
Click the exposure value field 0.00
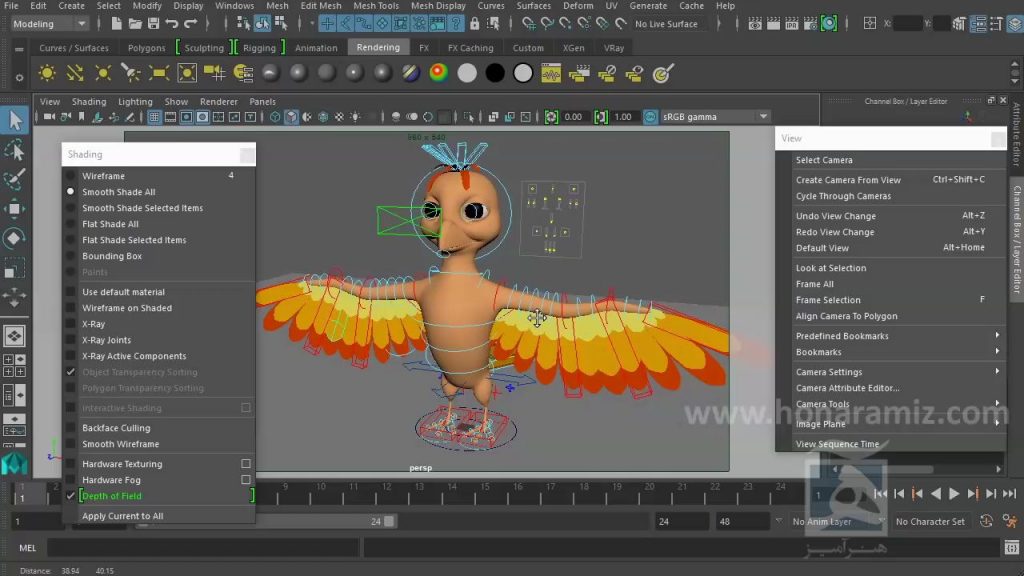pos(575,117)
